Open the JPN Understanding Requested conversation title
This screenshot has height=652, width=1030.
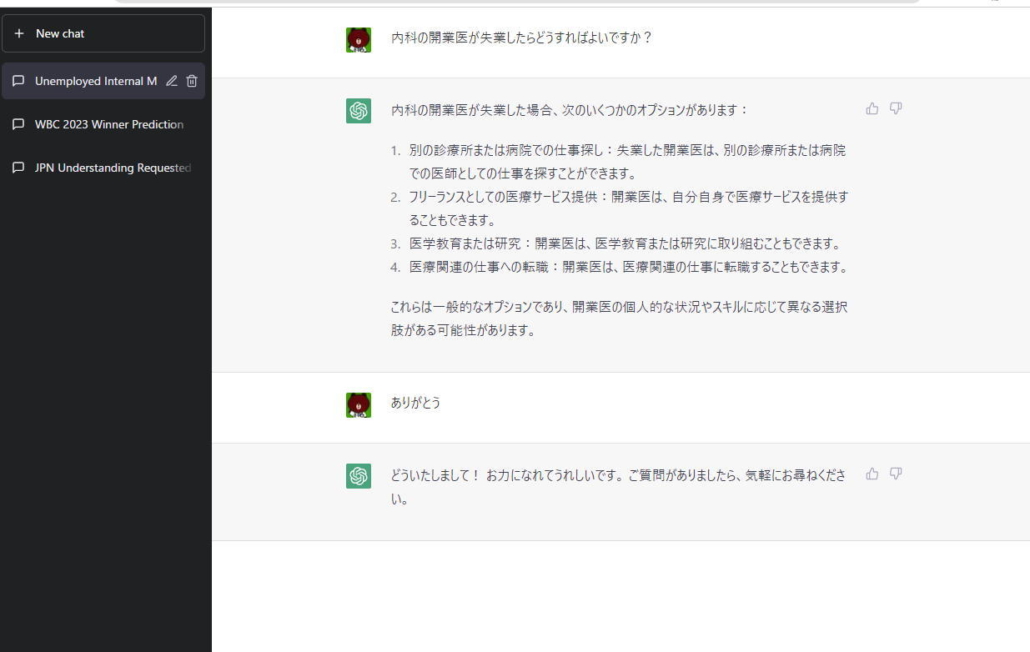(x=112, y=167)
